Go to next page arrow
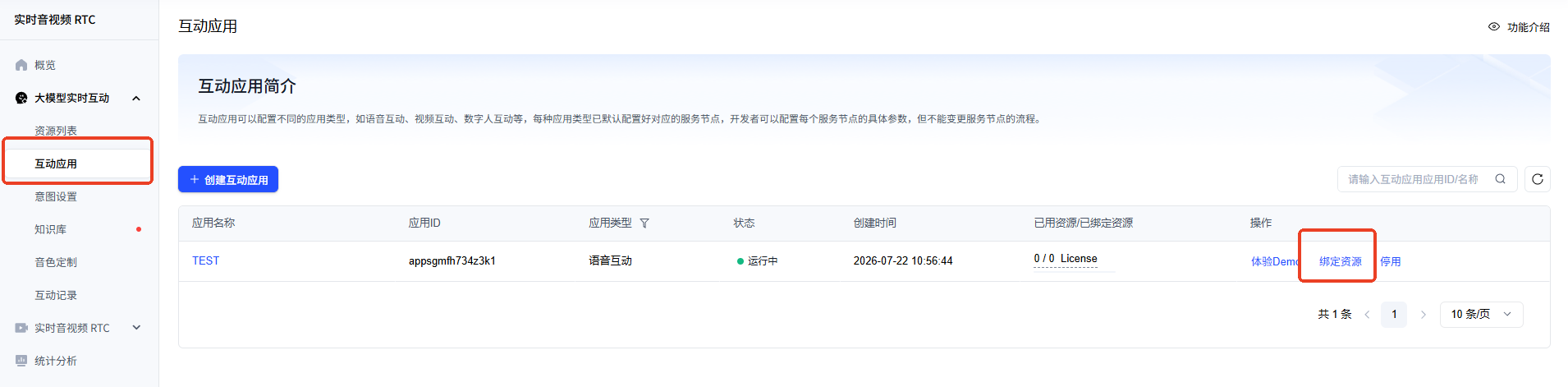The width and height of the screenshot is (1568, 387). [x=1423, y=315]
